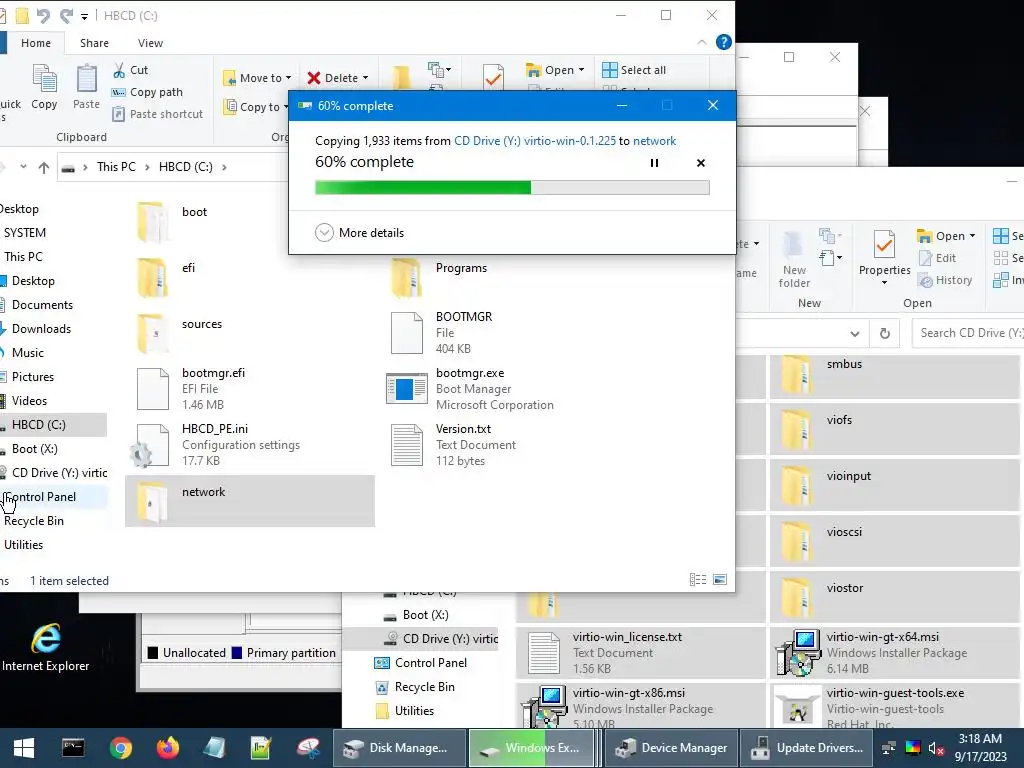The width and height of the screenshot is (1024, 768).
Task: Select the Version.txt text document
Action: tap(504, 445)
